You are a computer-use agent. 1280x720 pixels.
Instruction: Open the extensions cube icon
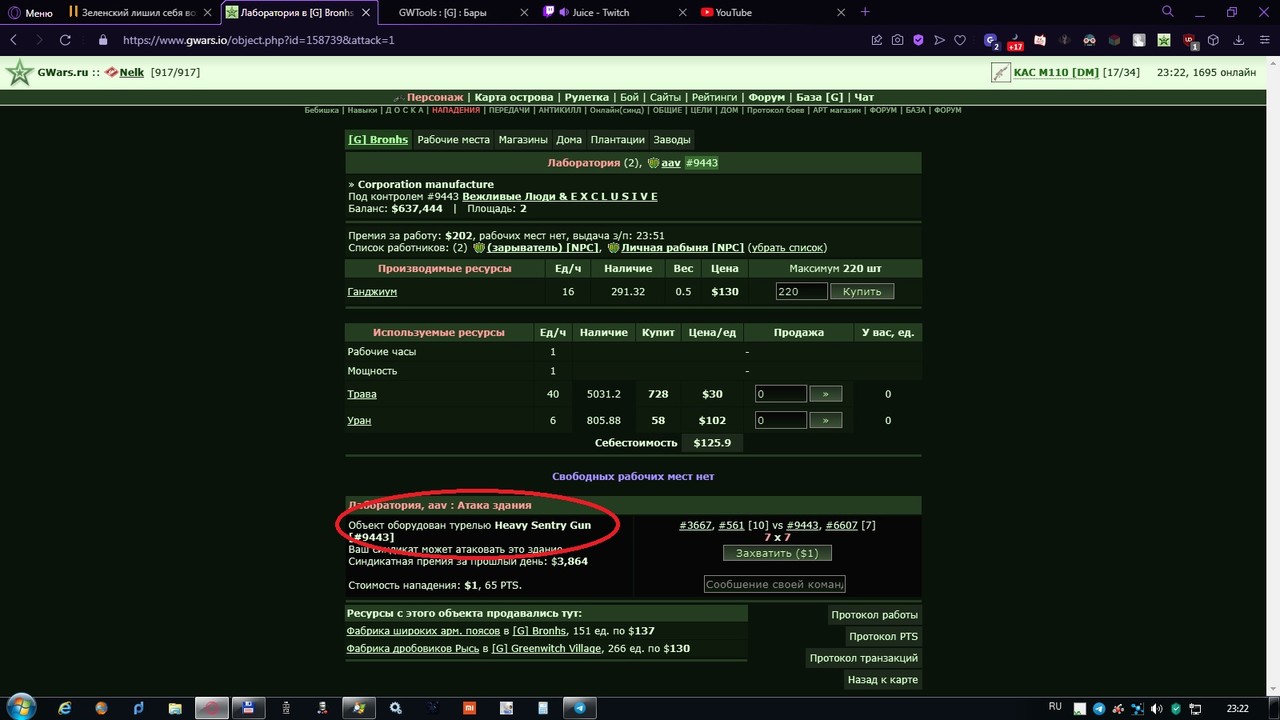(1213, 40)
